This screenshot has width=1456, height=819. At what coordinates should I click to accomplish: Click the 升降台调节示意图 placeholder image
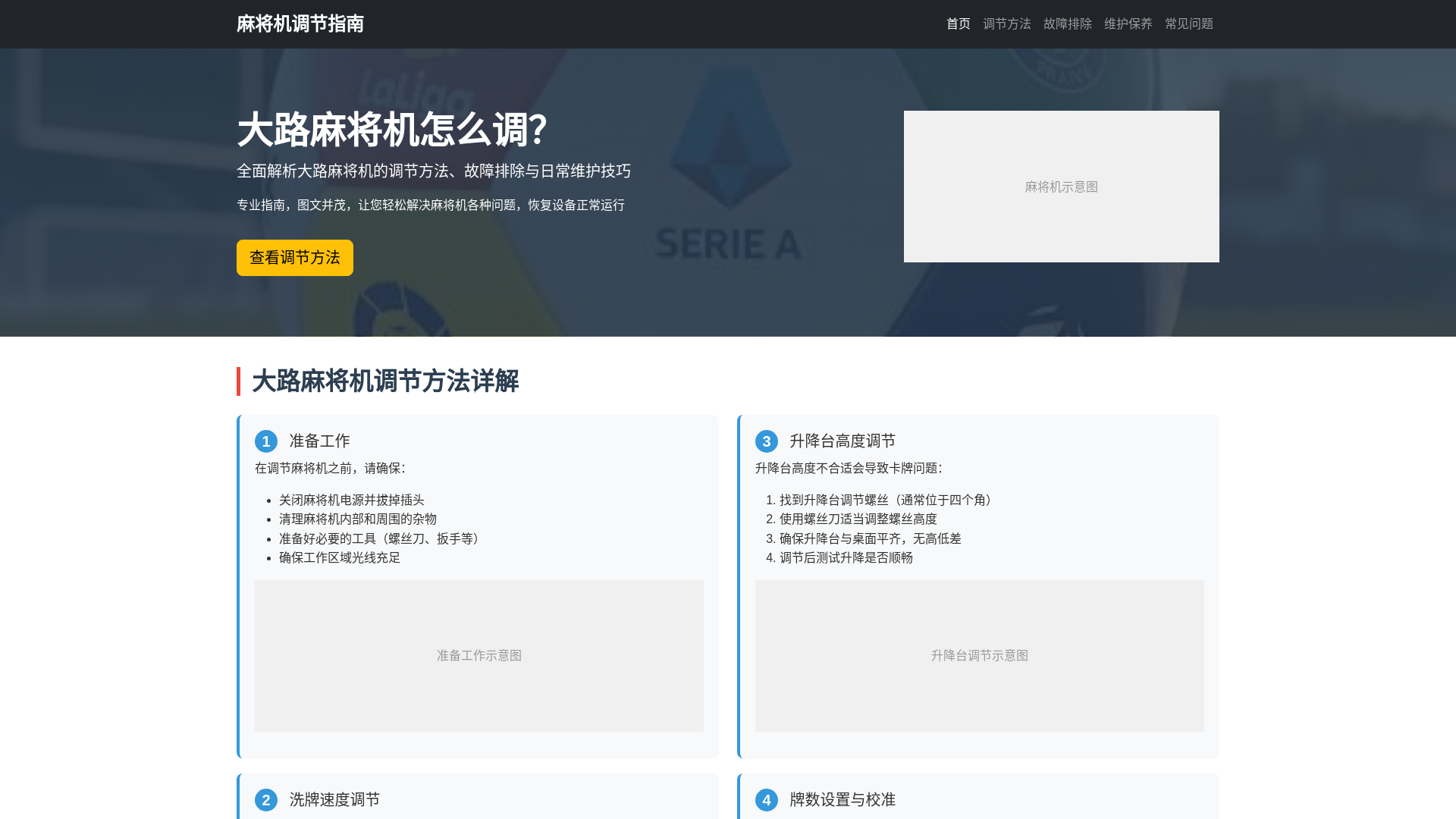tap(980, 656)
